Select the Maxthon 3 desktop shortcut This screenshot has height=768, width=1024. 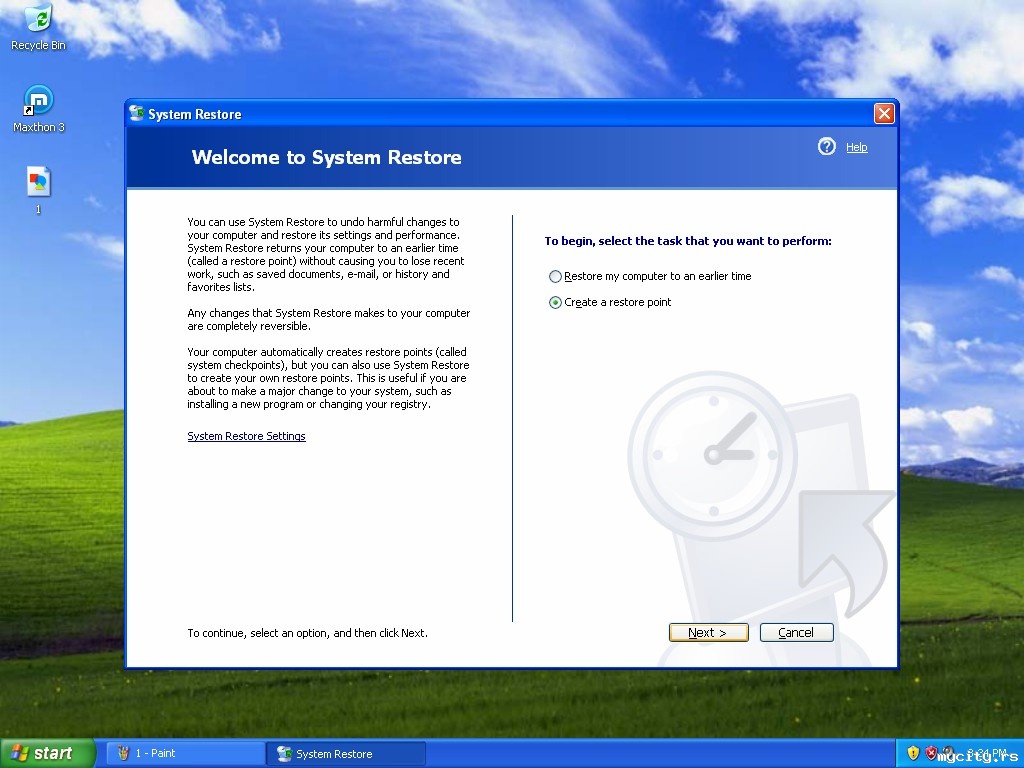click(x=39, y=108)
